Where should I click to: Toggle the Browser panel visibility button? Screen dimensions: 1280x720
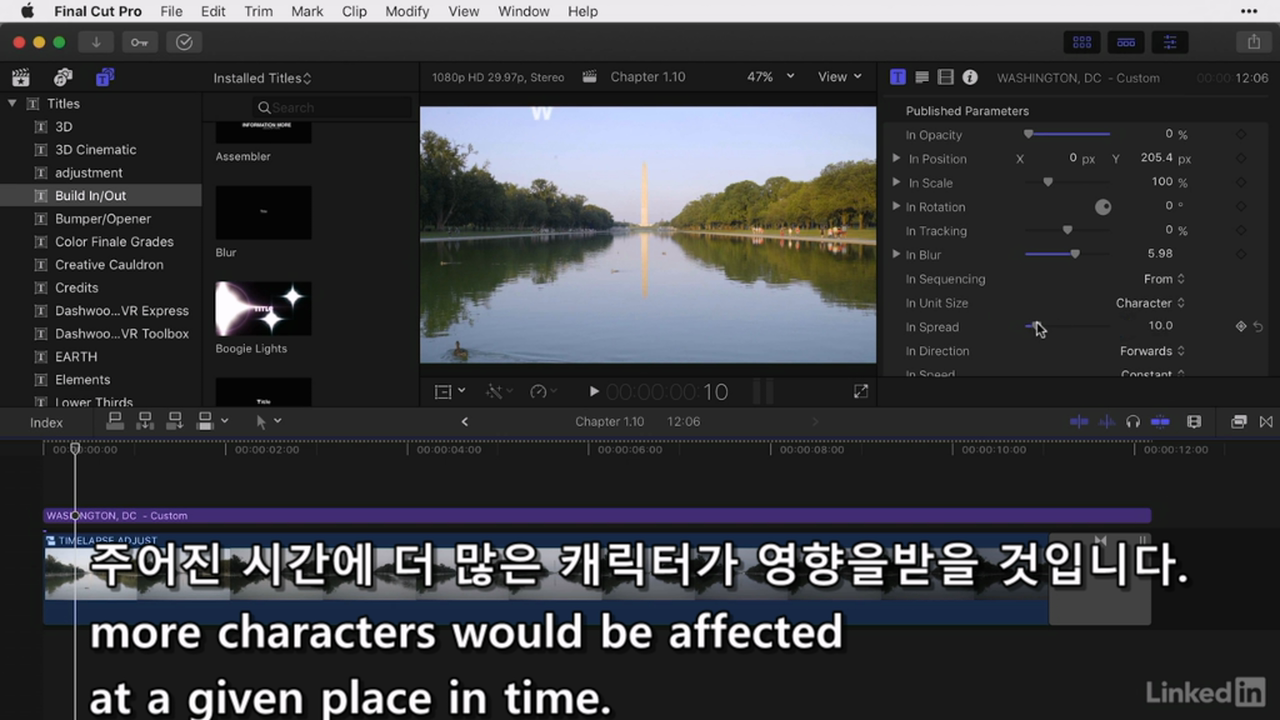tap(1082, 42)
